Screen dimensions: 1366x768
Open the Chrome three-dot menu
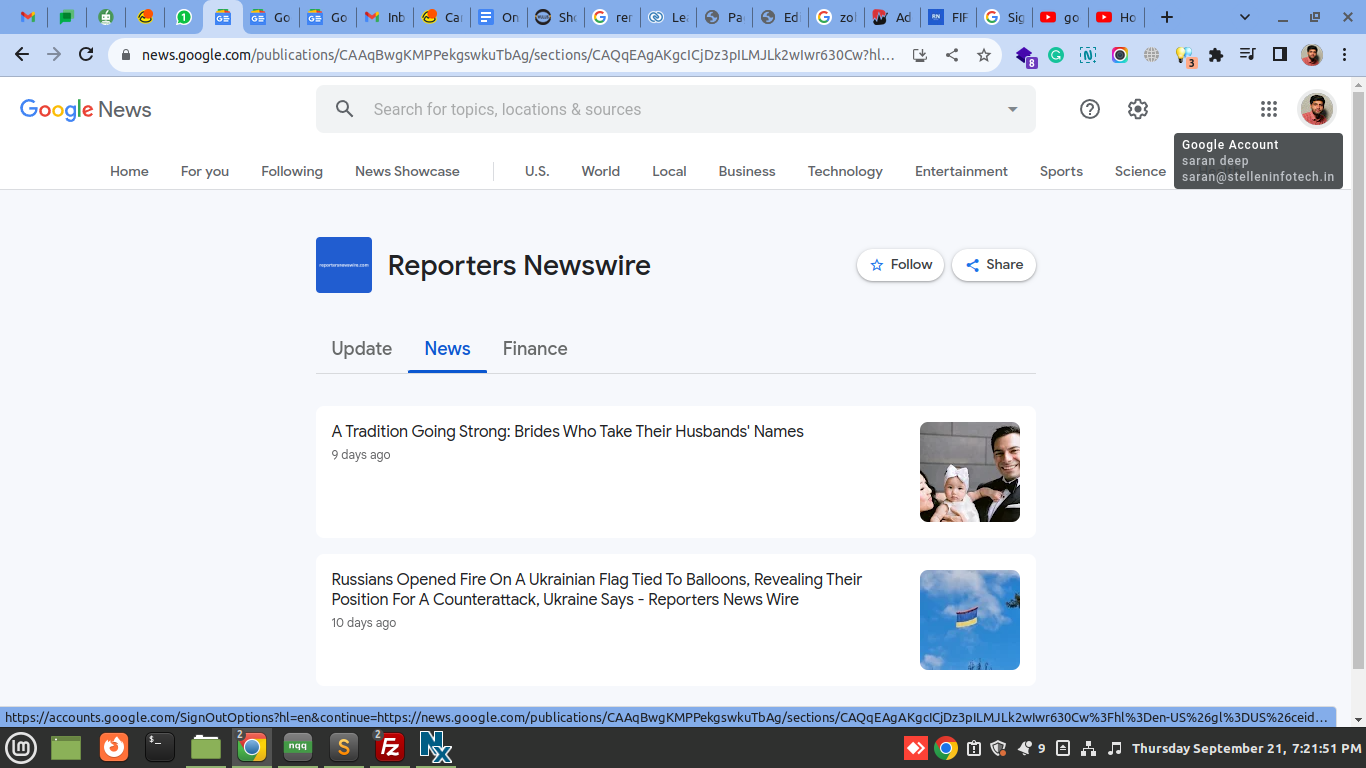click(1345, 55)
